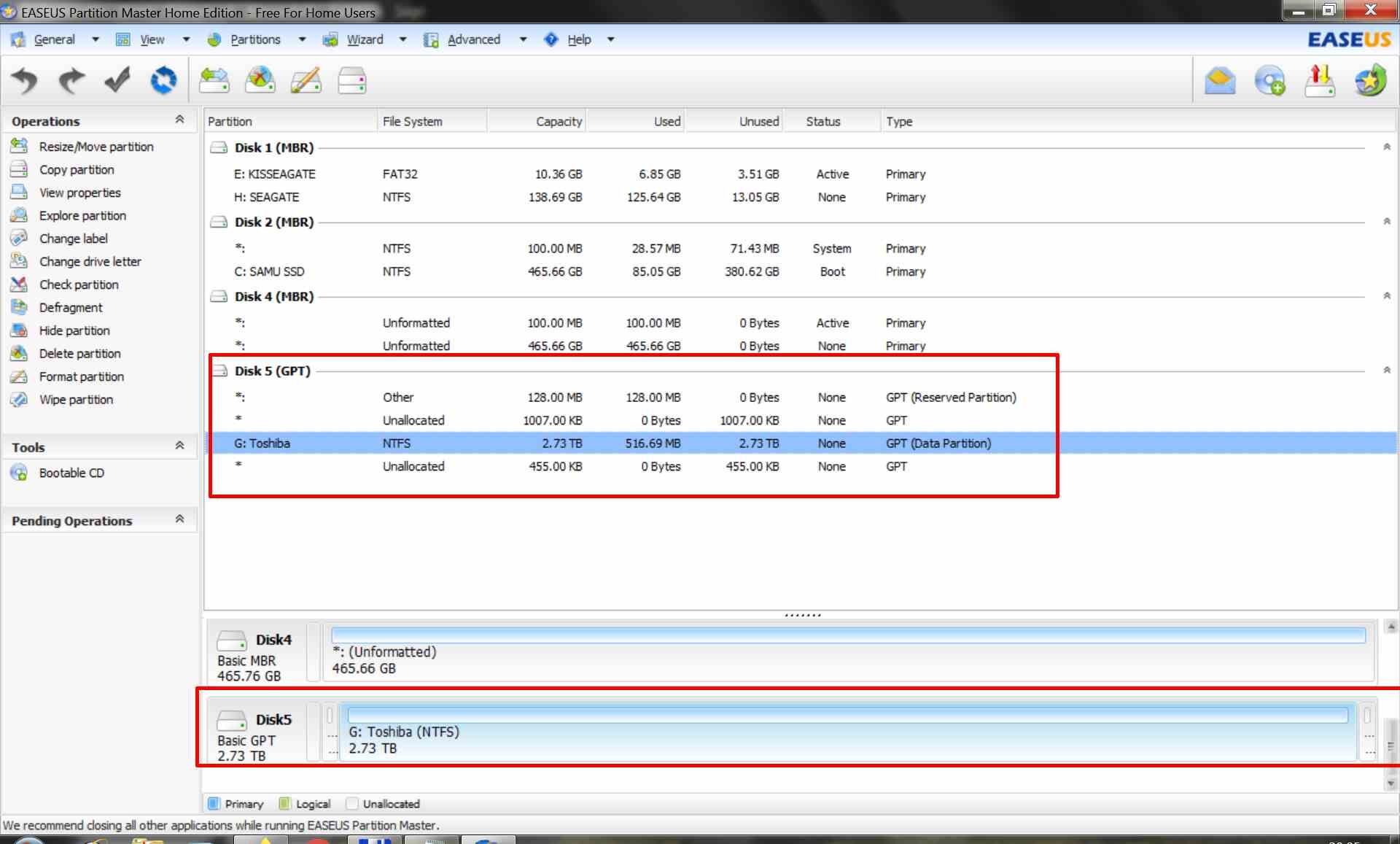Image resolution: width=1400 pixels, height=844 pixels.
Task: Click the Hide partition icon in Operations
Action: 19,330
